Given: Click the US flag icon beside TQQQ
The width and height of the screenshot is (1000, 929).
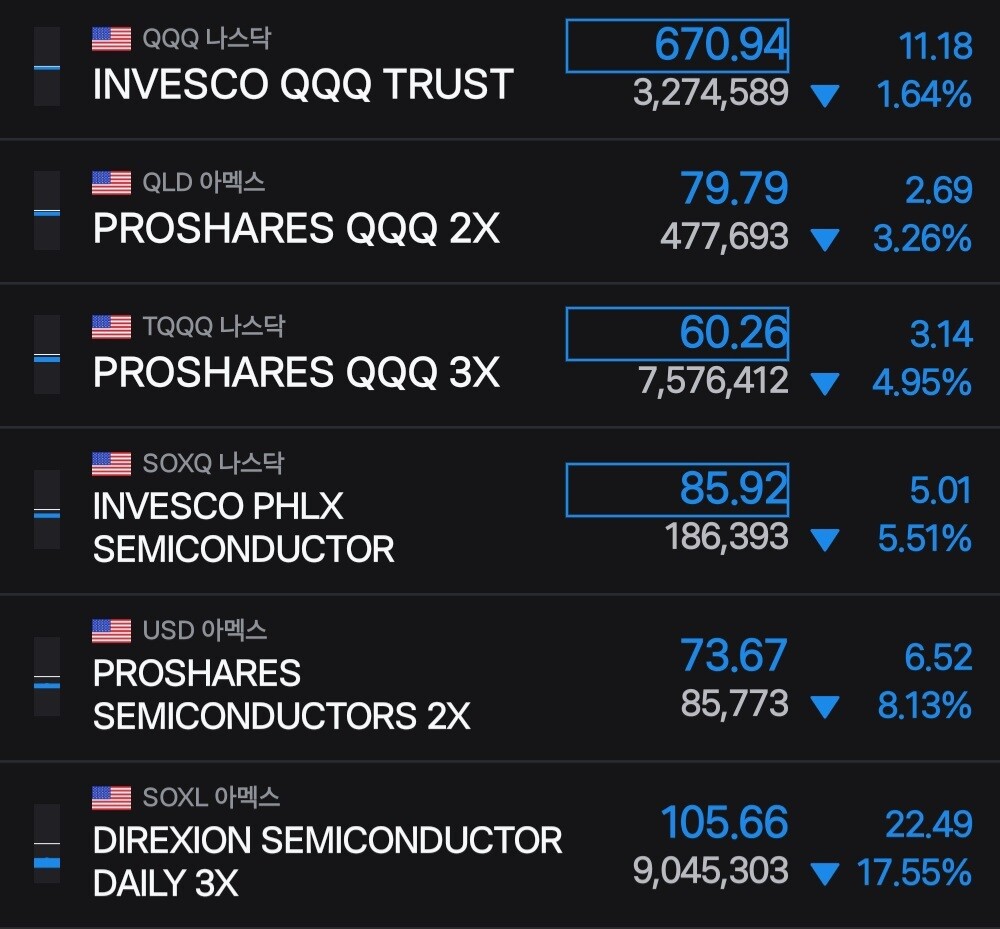Looking at the screenshot, I should (x=112, y=327).
